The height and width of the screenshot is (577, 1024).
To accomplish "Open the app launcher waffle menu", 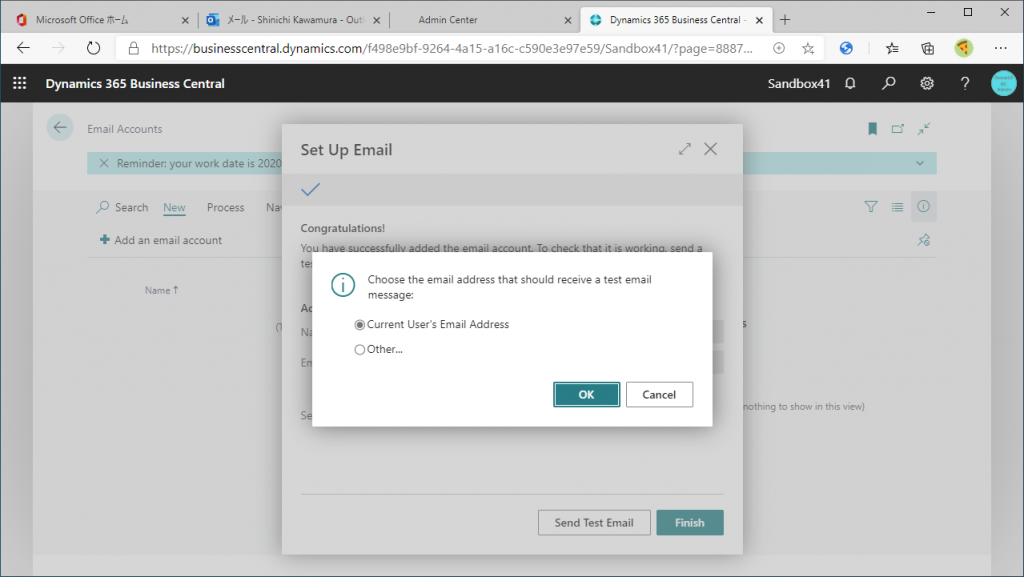I will tap(20, 83).
